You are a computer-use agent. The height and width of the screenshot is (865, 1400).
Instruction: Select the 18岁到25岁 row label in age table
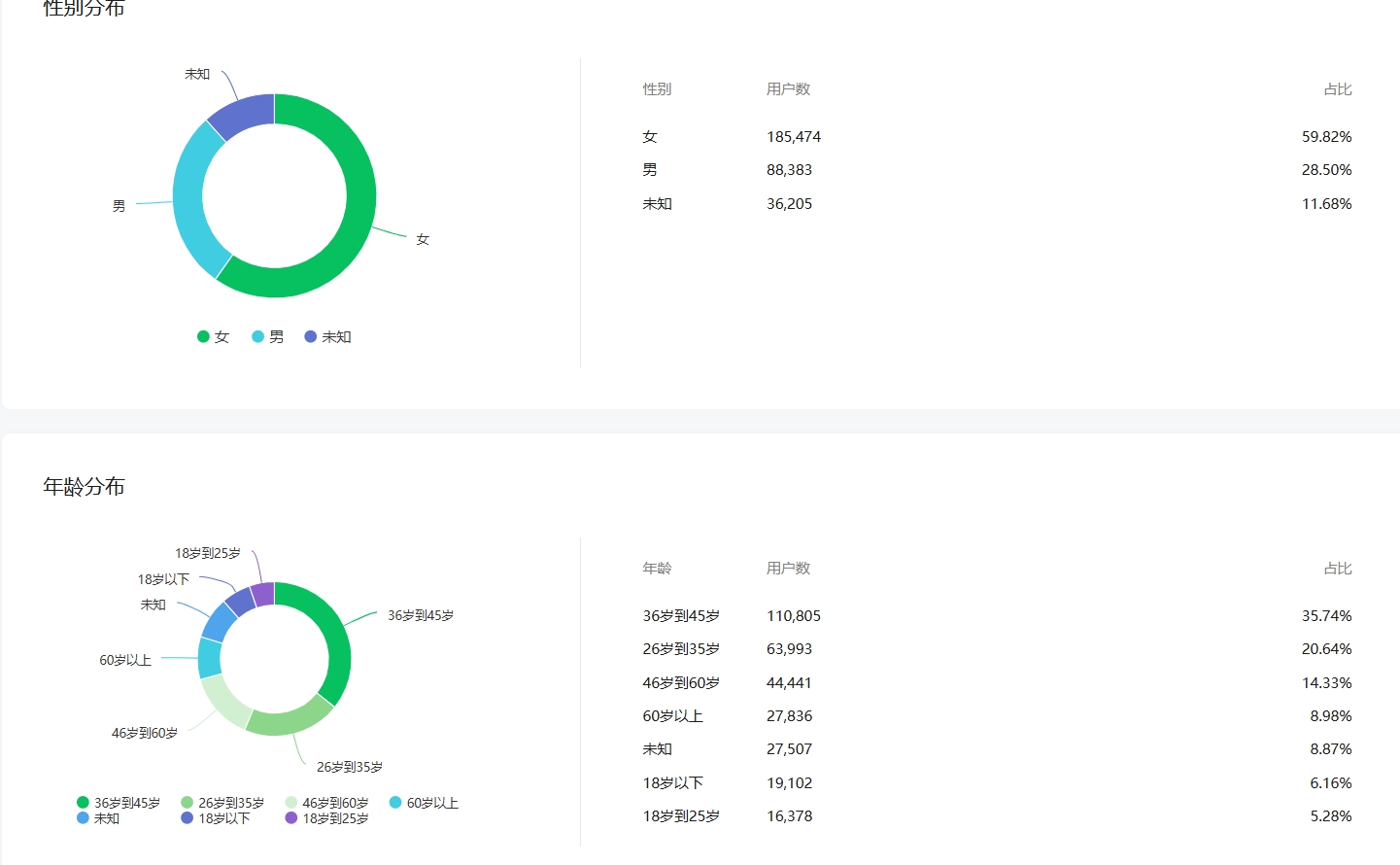pos(681,816)
